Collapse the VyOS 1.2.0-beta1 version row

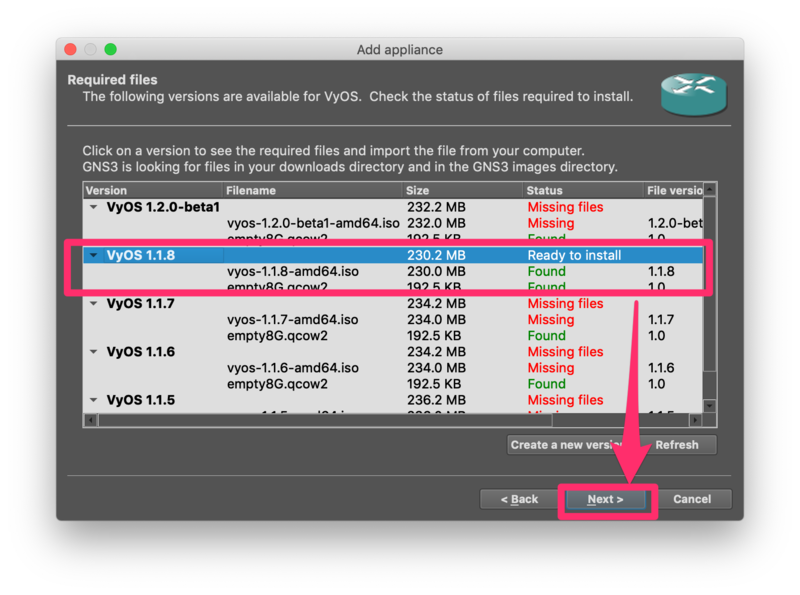point(93,207)
